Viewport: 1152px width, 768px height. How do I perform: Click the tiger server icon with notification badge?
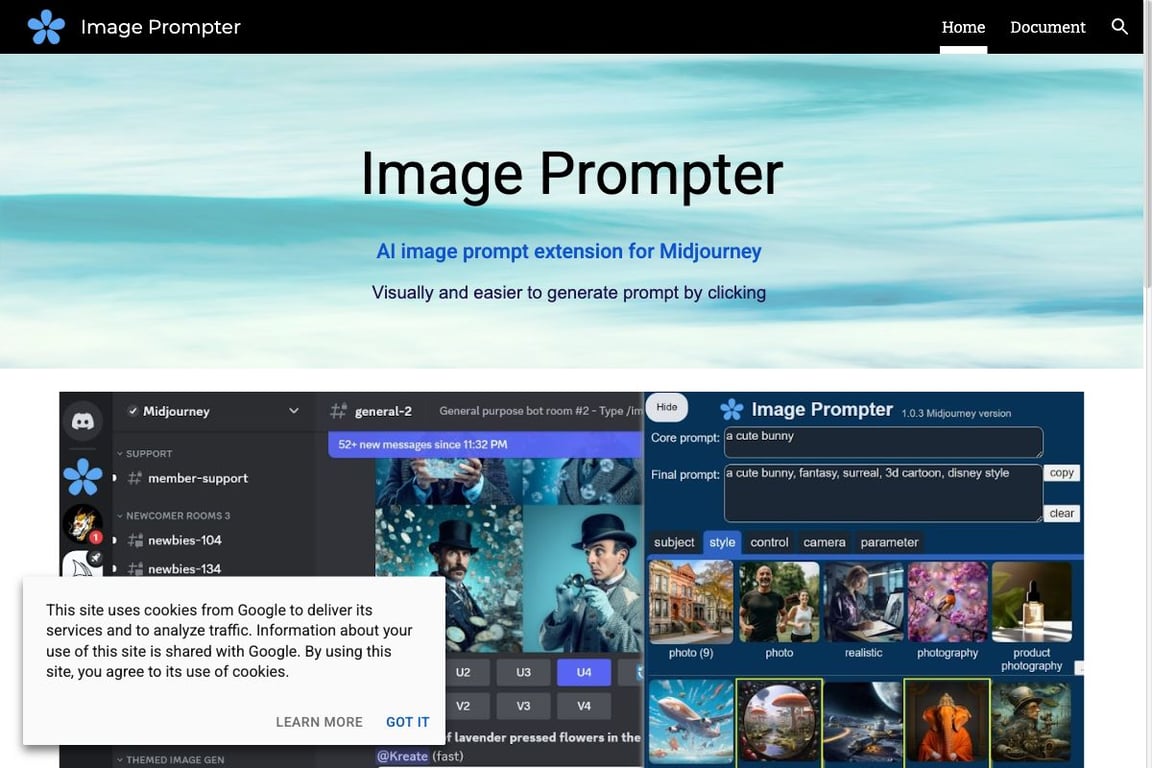point(82,523)
